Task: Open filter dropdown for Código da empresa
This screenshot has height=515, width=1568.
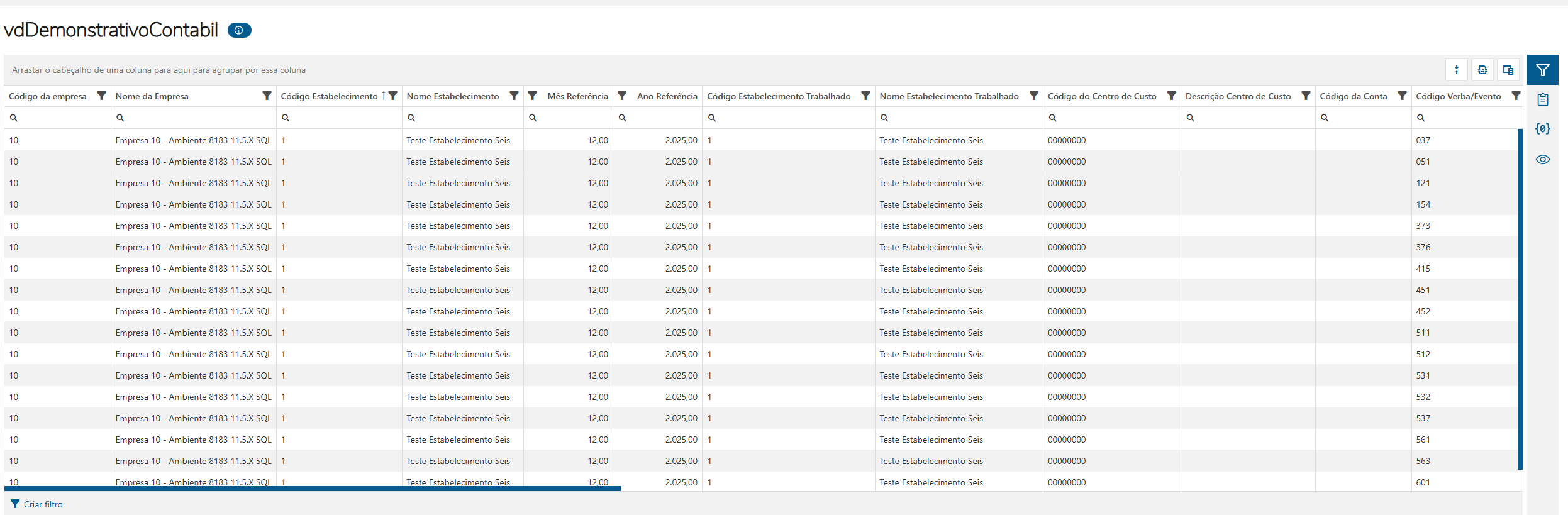Action: click(x=101, y=96)
